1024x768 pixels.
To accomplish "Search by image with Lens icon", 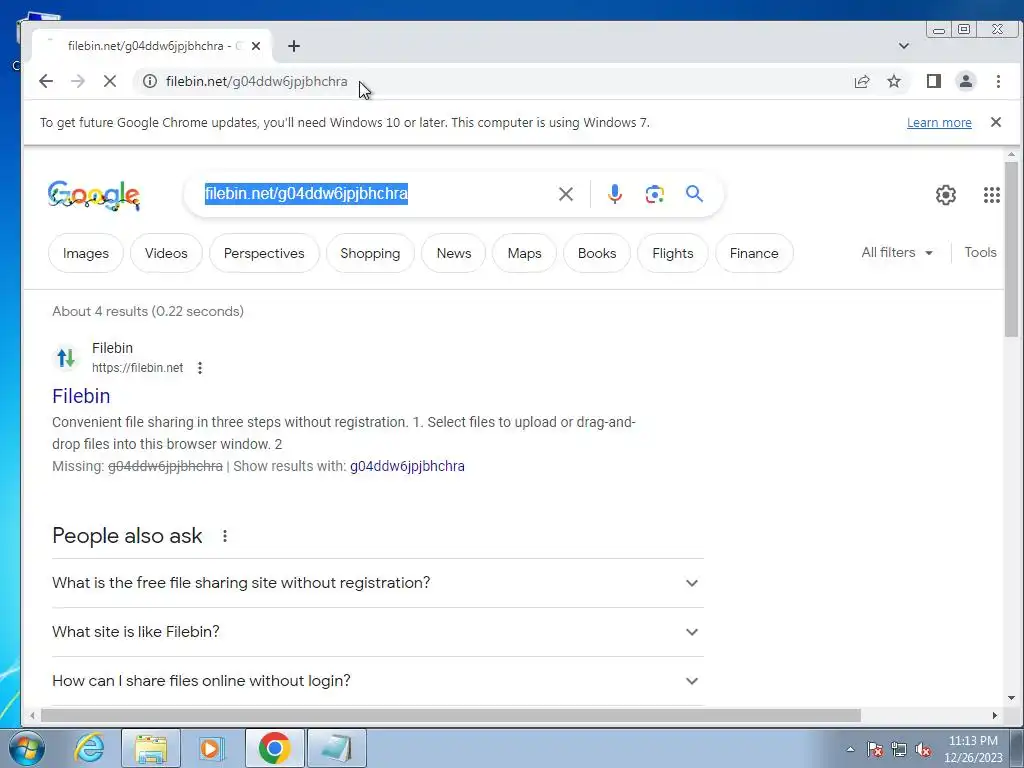I will pyautogui.click(x=654, y=194).
